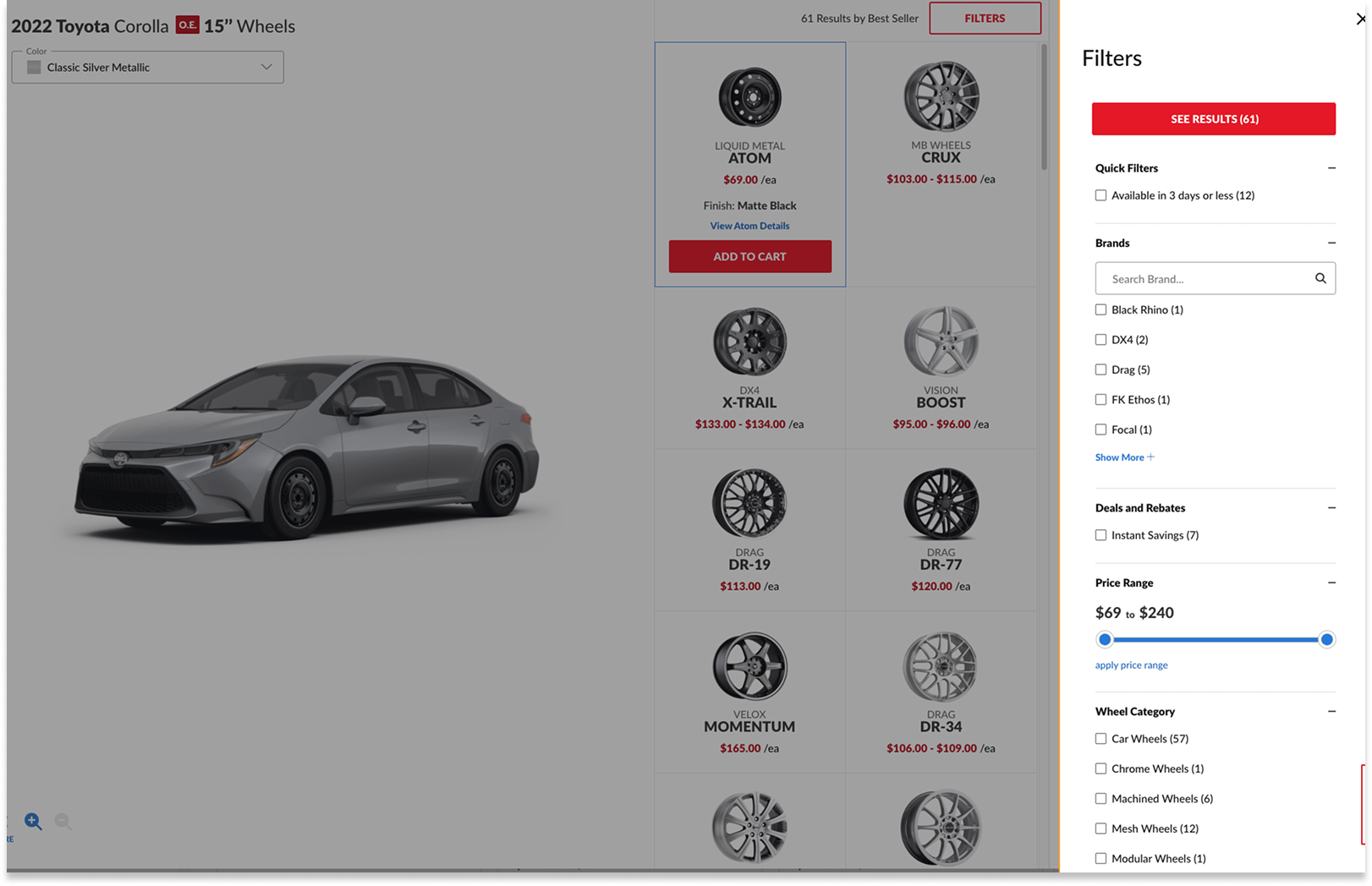This screenshot has width=1372, height=886.
Task: Pick the Velox Momentum wheel image
Action: point(749,666)
